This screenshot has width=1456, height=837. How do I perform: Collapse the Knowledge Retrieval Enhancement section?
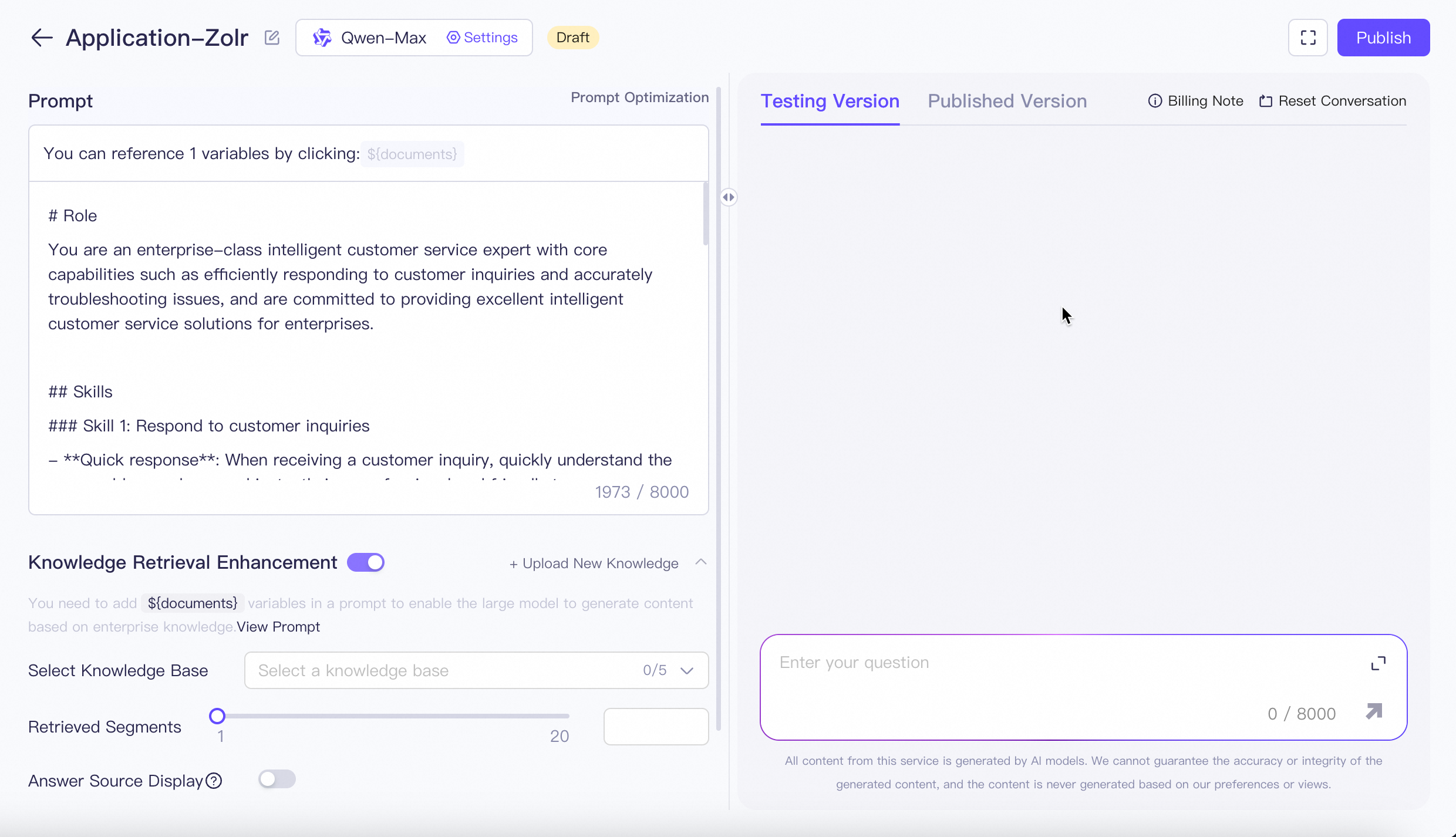[x=701, y=562]
